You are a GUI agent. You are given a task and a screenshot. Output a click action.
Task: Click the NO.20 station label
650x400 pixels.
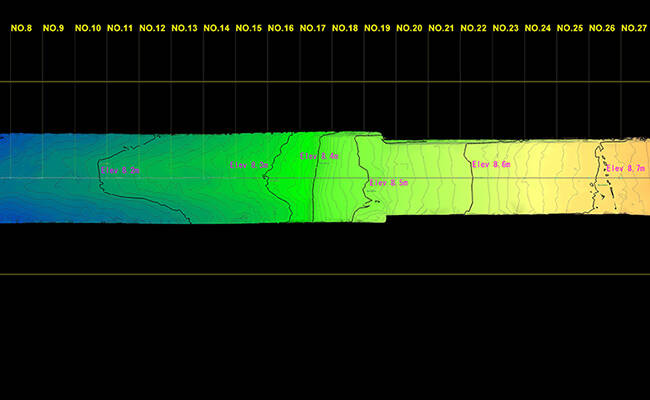click(409, 29)
